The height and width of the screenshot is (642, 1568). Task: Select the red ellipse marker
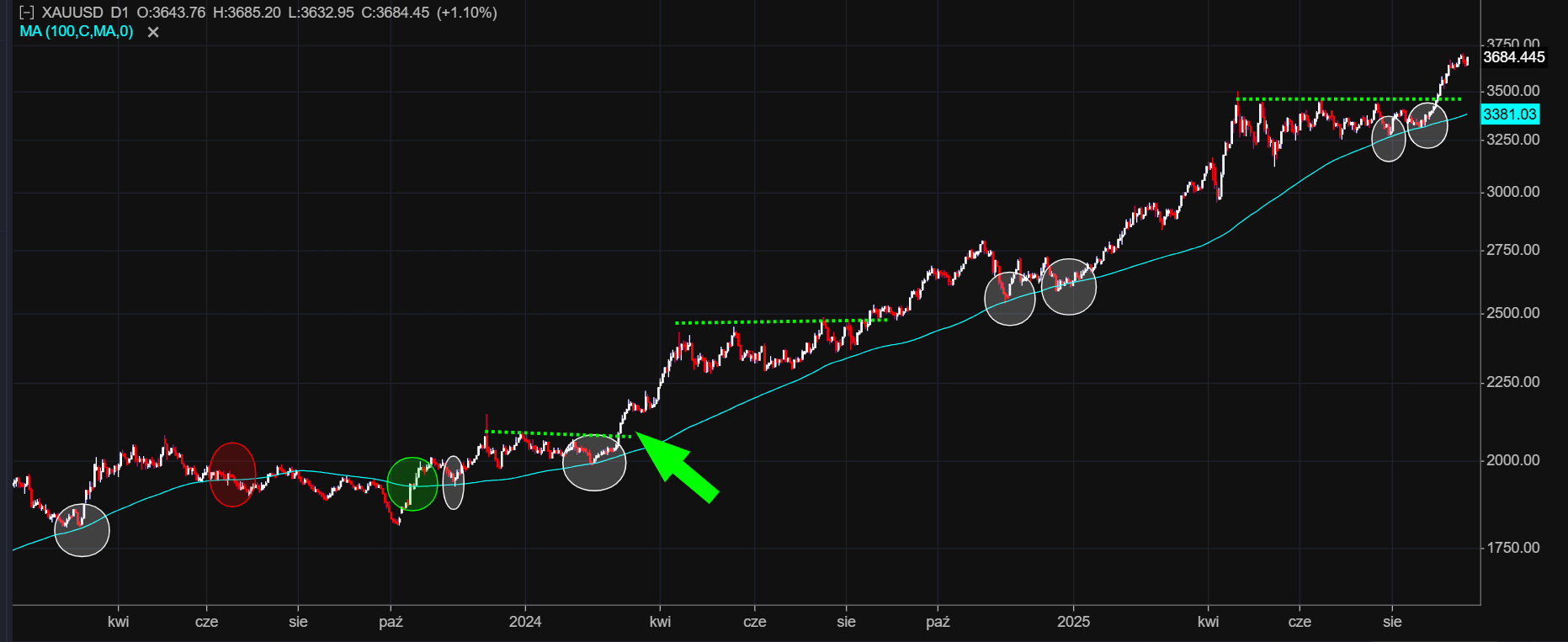[x=232, y=475]
